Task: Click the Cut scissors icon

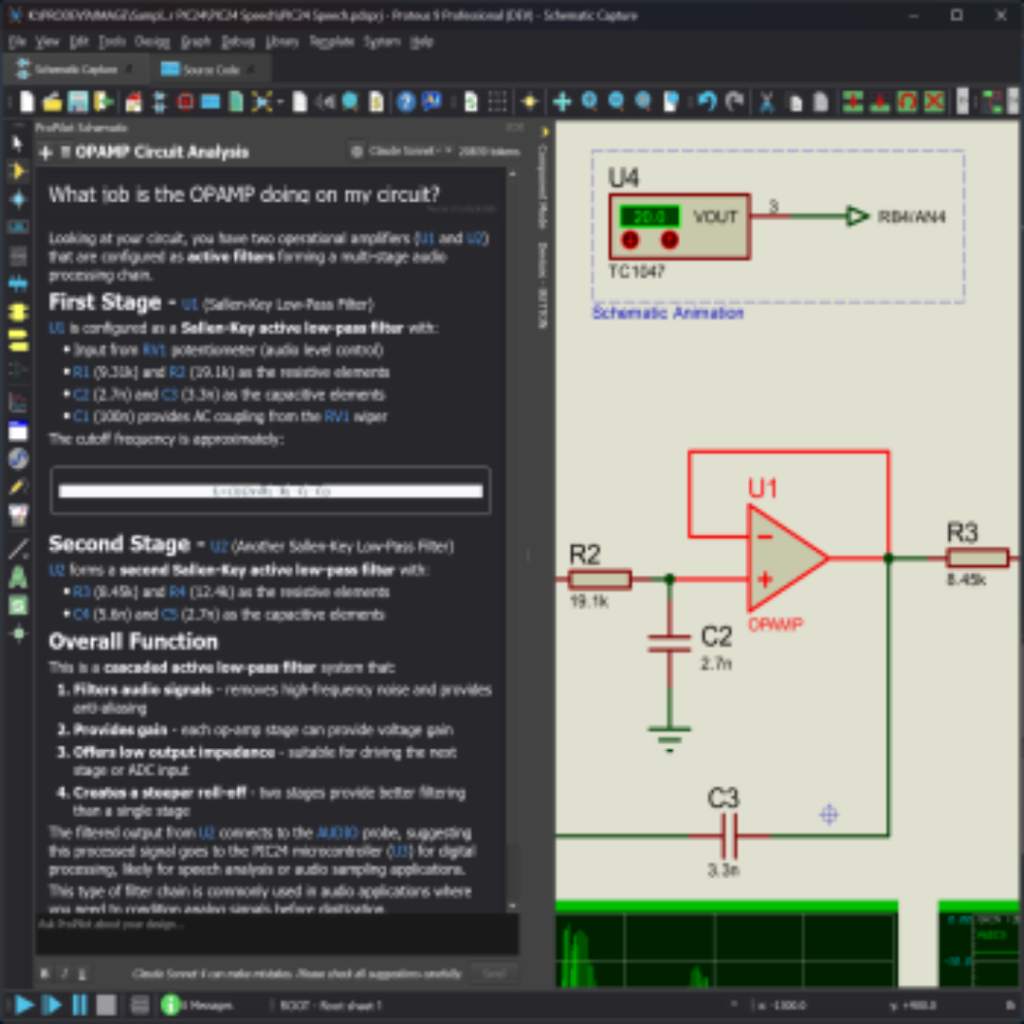Action: [x=767, y=101]
